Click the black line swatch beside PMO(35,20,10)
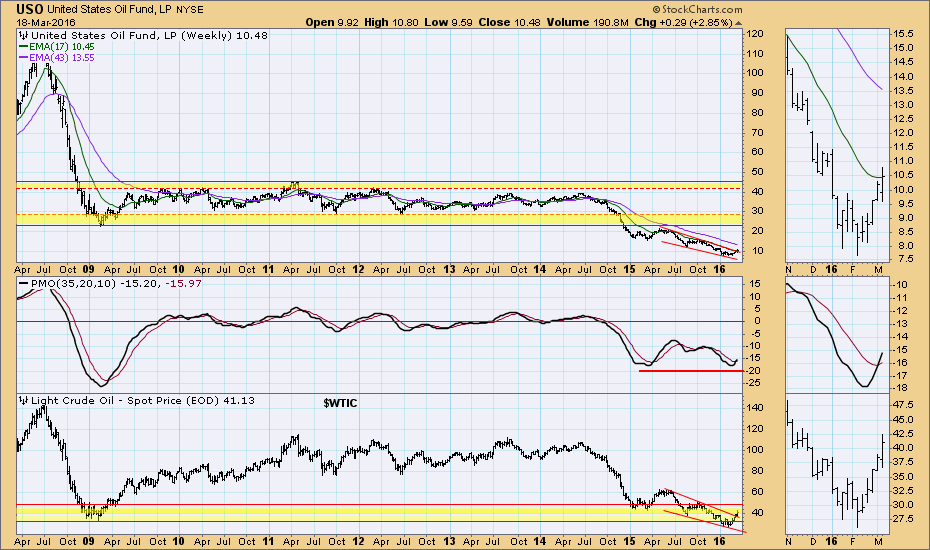Image resolution: width=930 pixels, height=550 pixels. coord(24,284)
